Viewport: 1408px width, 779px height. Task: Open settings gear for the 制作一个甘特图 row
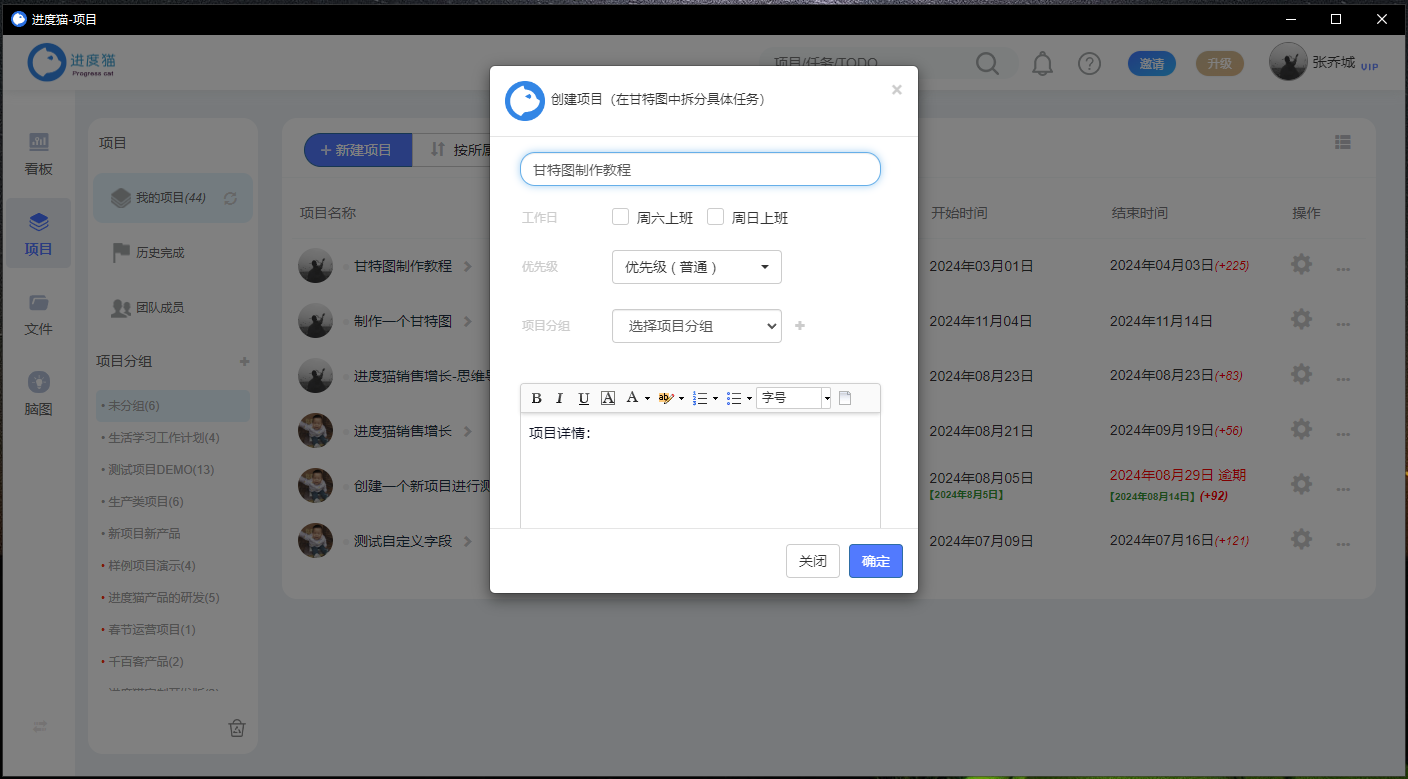click(x=1301, y=320)
